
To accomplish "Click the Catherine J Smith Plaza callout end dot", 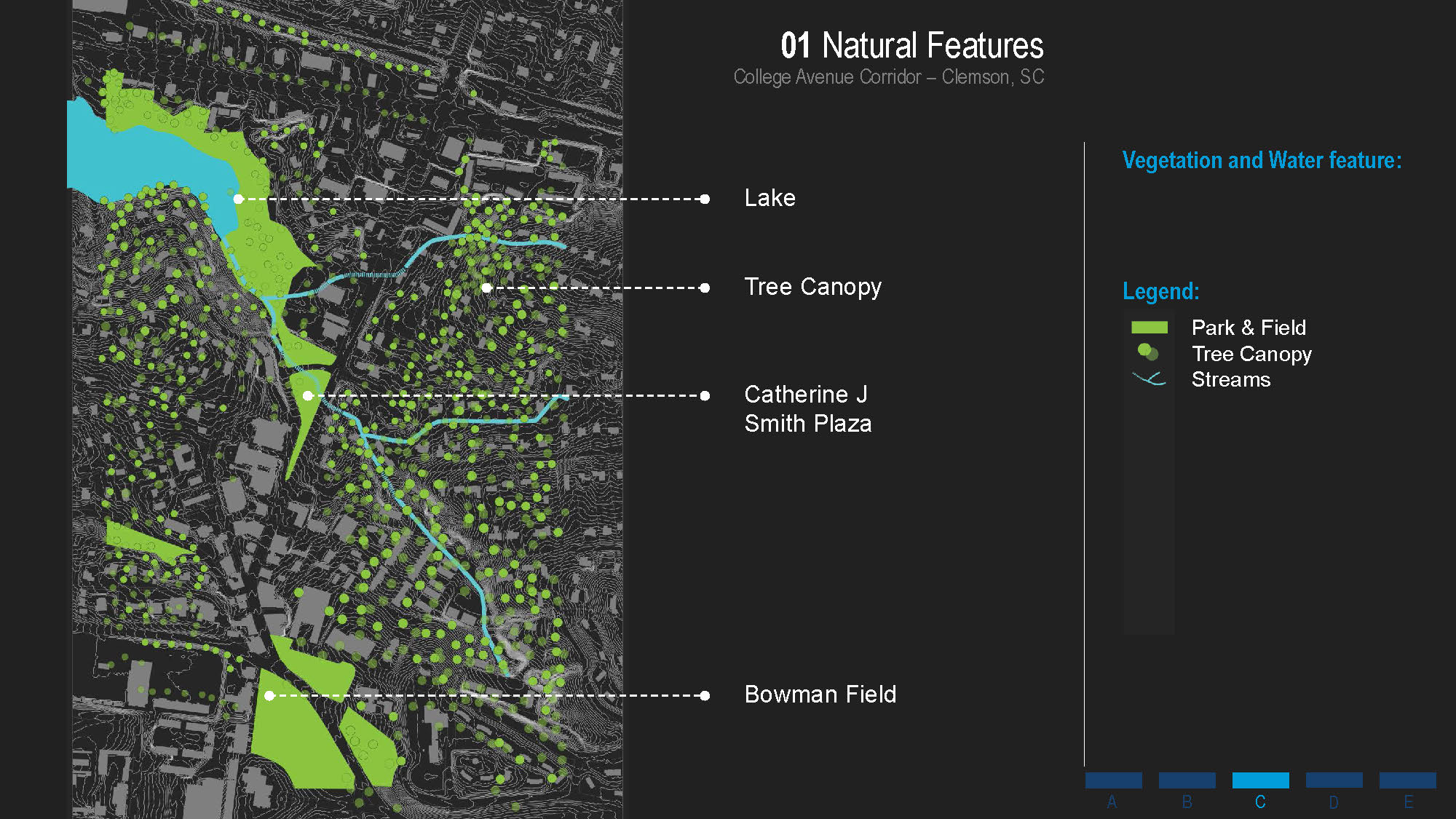I will pyautogui.click(x=705, y=395).
